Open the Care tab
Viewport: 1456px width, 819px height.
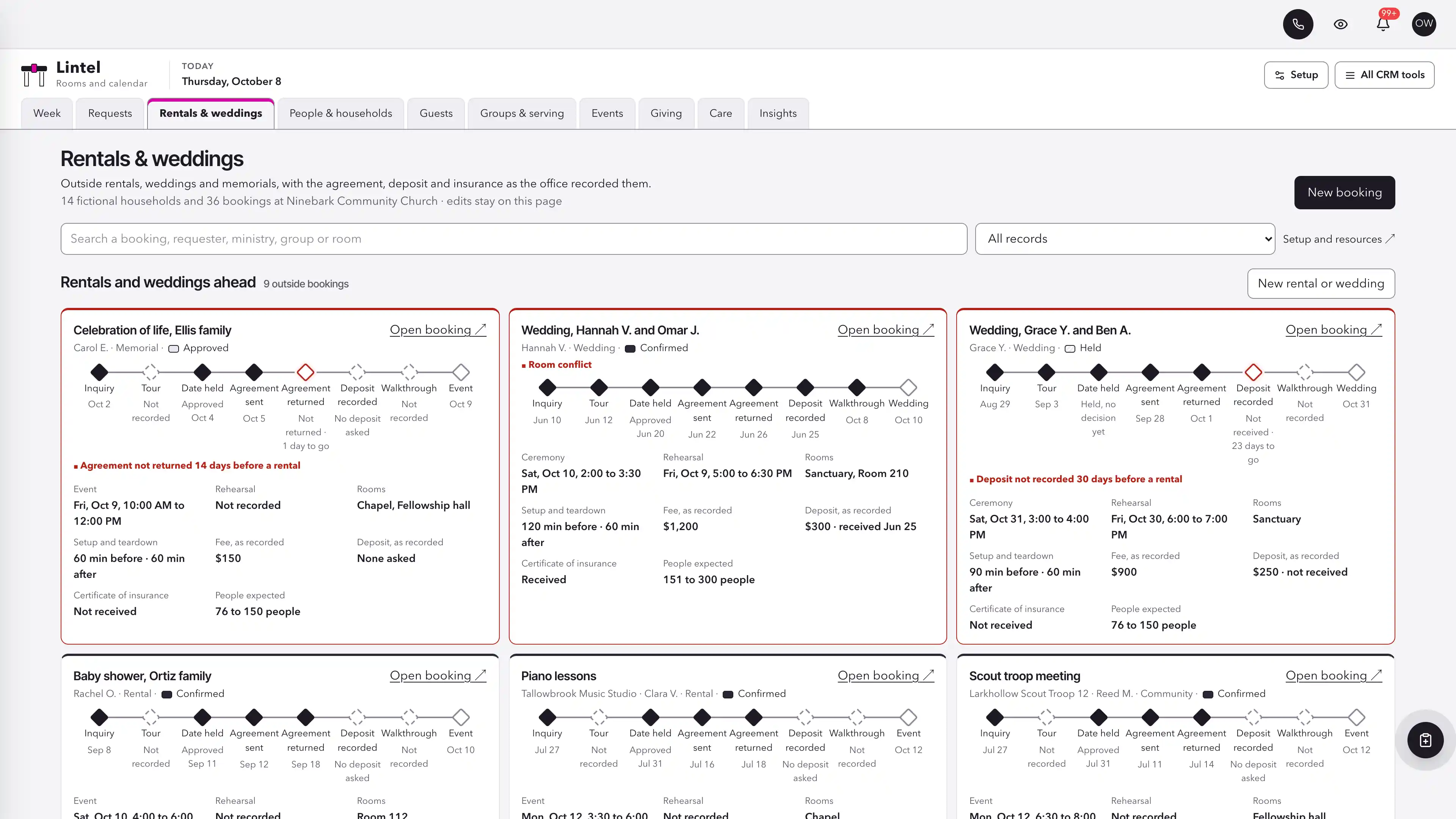721,113
